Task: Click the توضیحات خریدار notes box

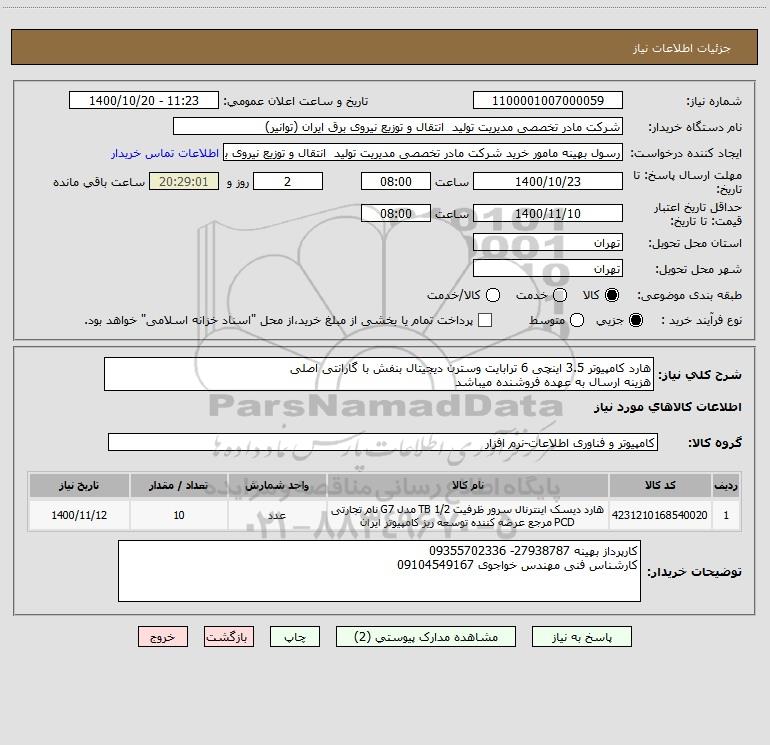Action: click(379, 571)
